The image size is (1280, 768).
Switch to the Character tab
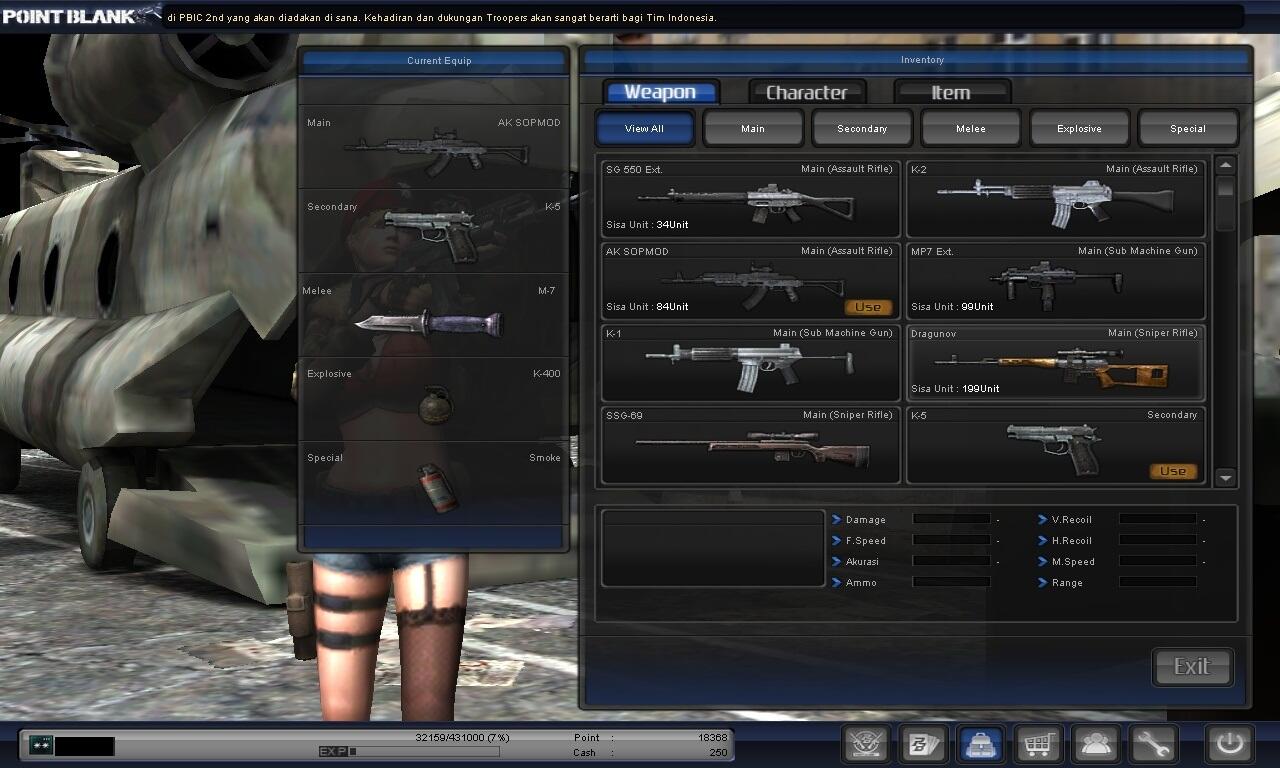[x=807, y=92]
